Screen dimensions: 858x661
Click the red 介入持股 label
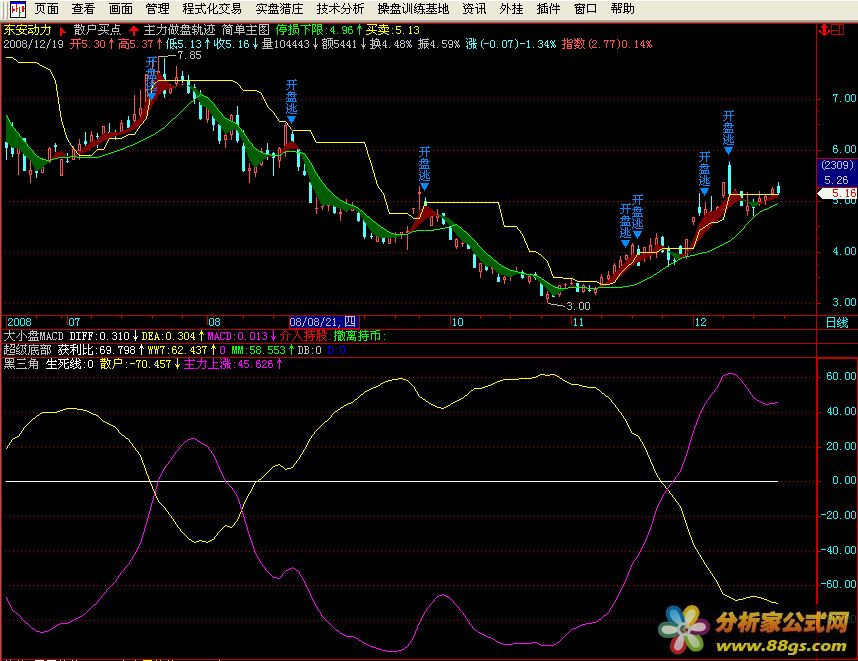click(304, 336)
